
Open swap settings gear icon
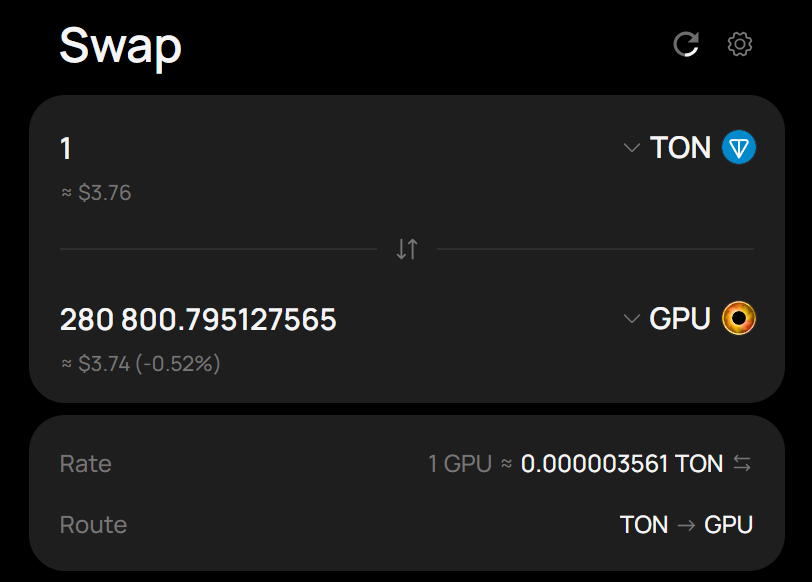pyautogui.click(x=740, y=44)
